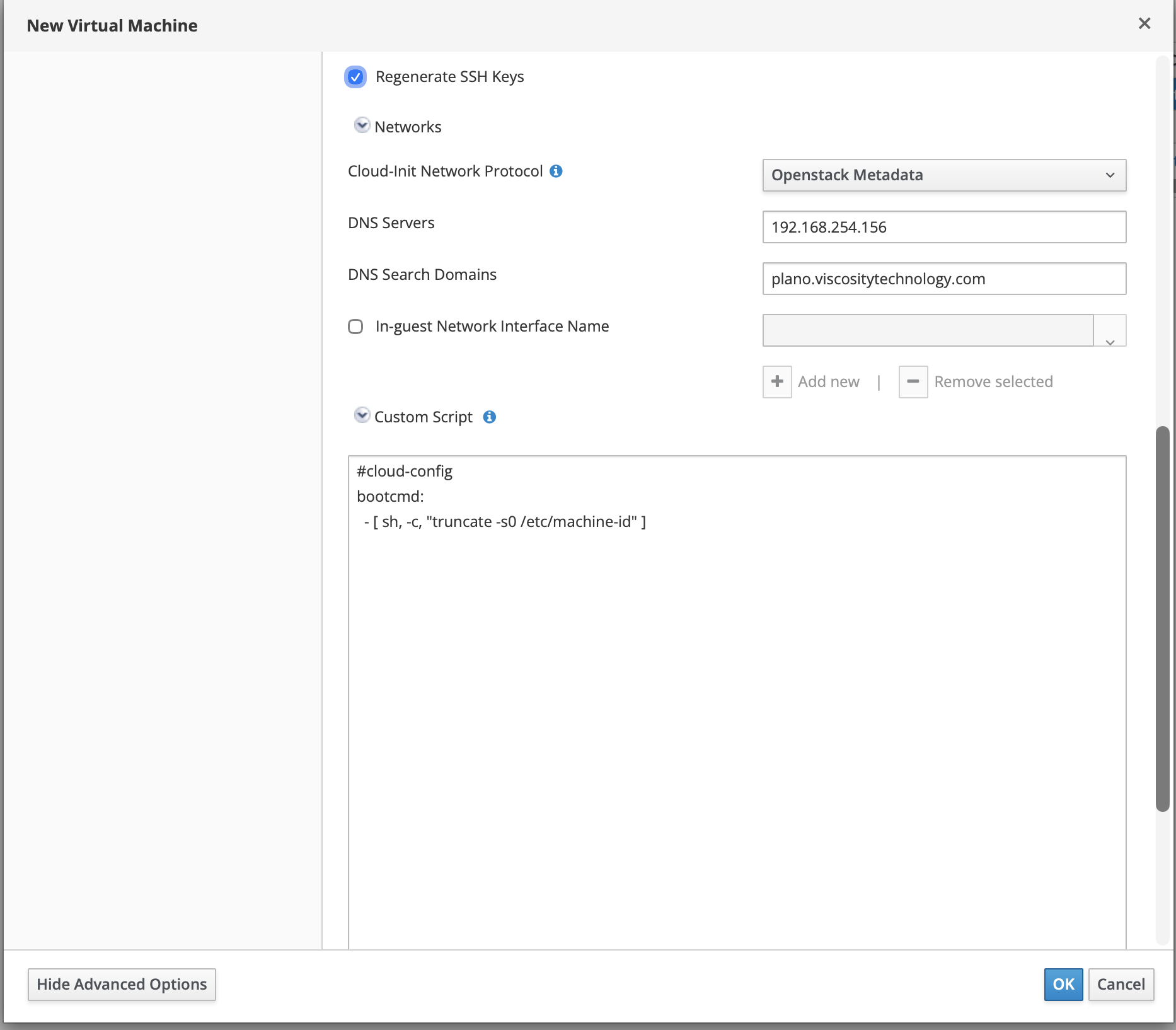Click the New Virtual Machine title

pyautogui.click(x=112, y=26)
